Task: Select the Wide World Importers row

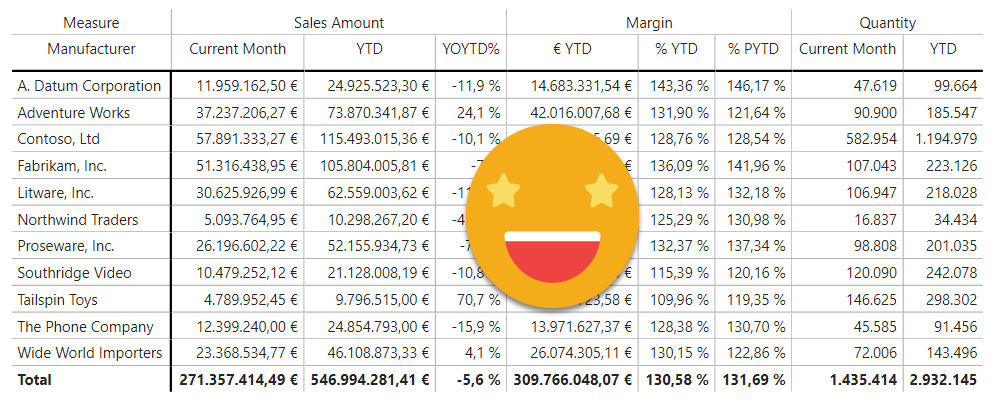Action: pyautogui.click(x=90, y=353)
